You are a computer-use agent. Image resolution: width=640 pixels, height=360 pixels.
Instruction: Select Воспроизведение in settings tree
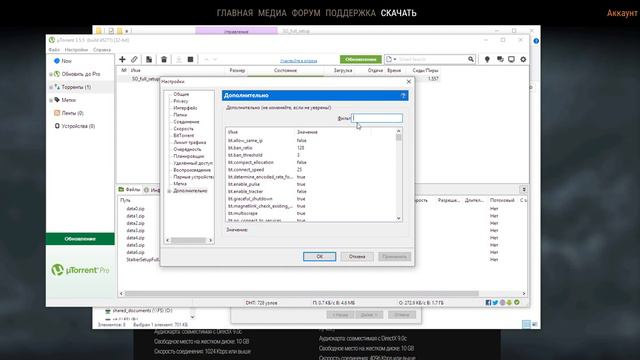[x=192, y=170]
